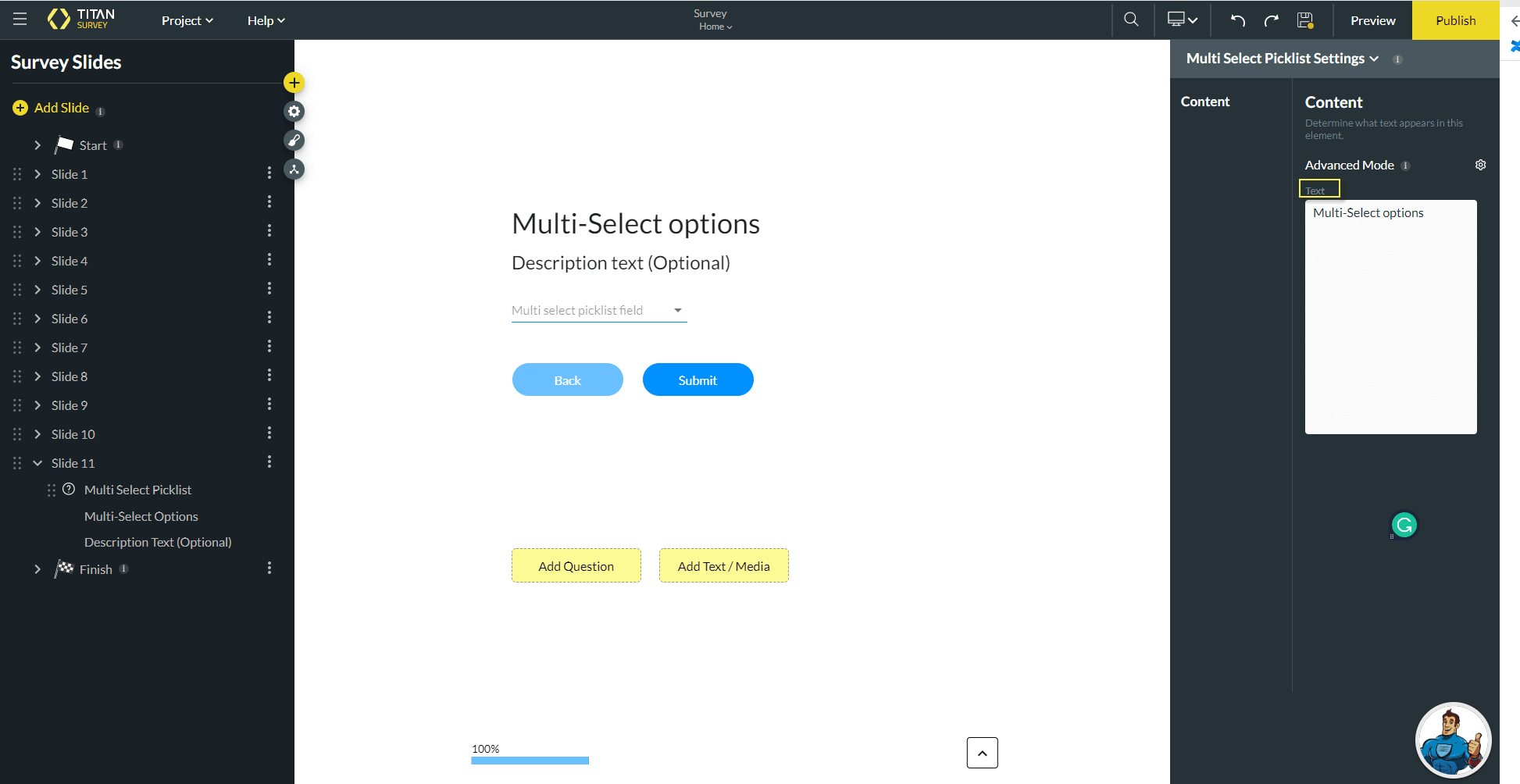
Task: Open the Project menu
Action: (x=187, y=20)
